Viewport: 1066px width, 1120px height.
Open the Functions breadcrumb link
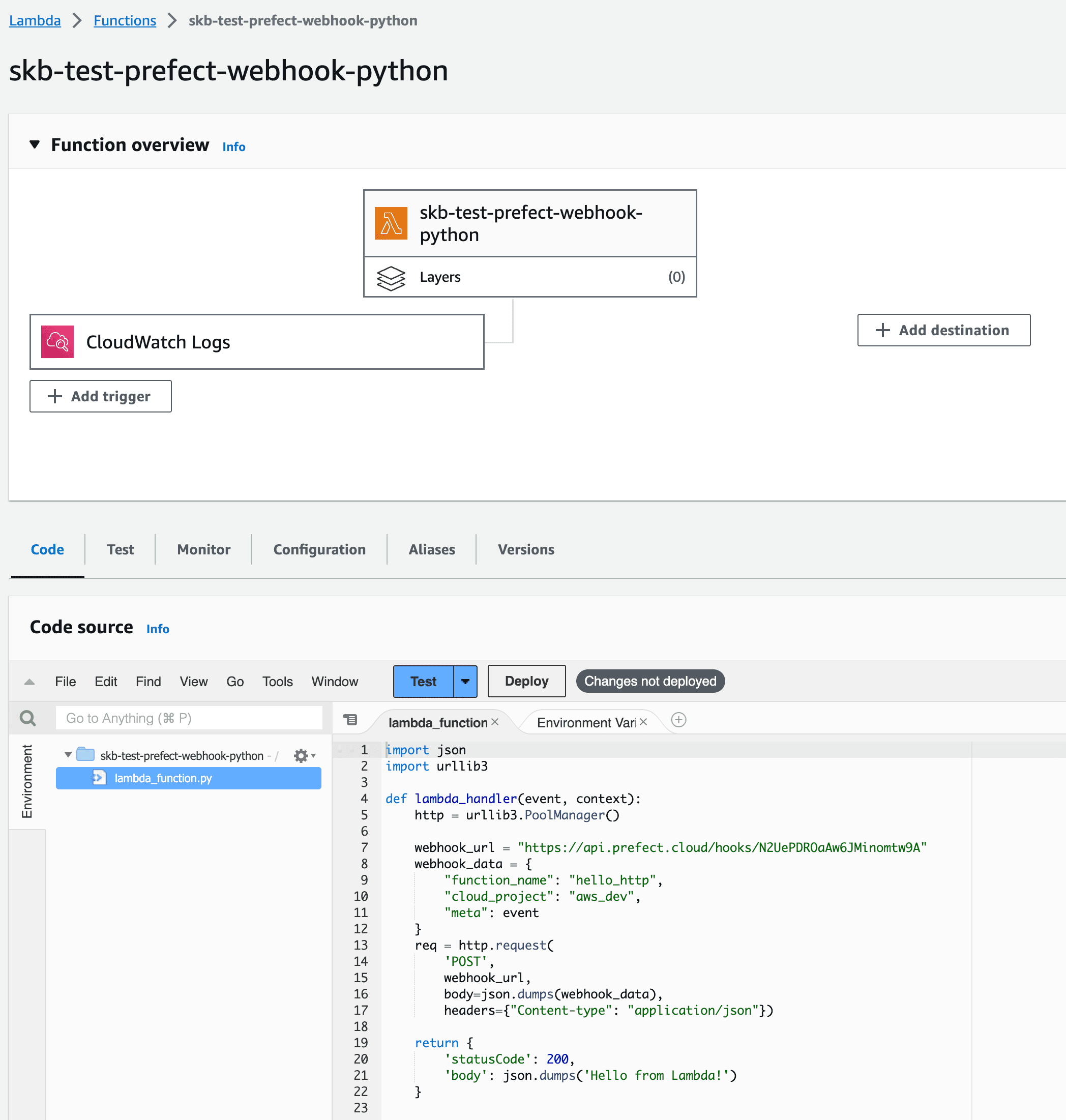click(125, 20)
